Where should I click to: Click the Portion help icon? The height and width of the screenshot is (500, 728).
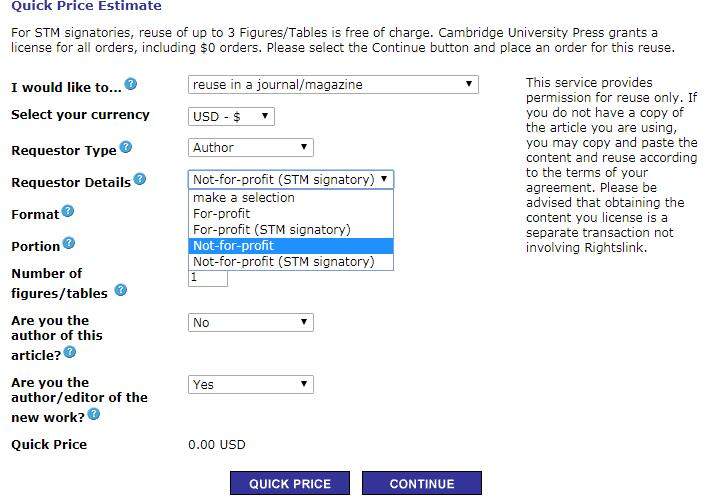70,244
